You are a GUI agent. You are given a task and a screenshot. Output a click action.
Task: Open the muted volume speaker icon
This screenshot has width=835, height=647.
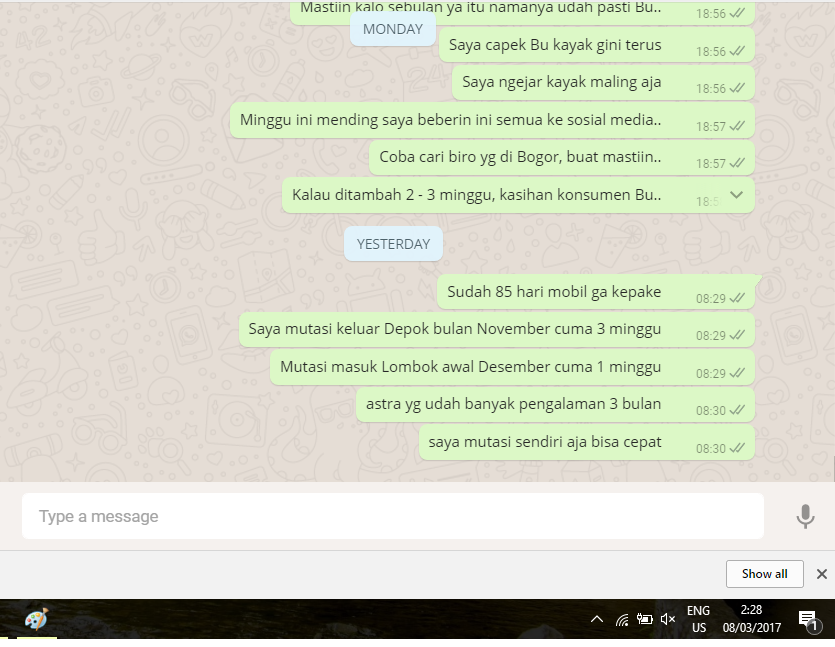pos(668,619)
